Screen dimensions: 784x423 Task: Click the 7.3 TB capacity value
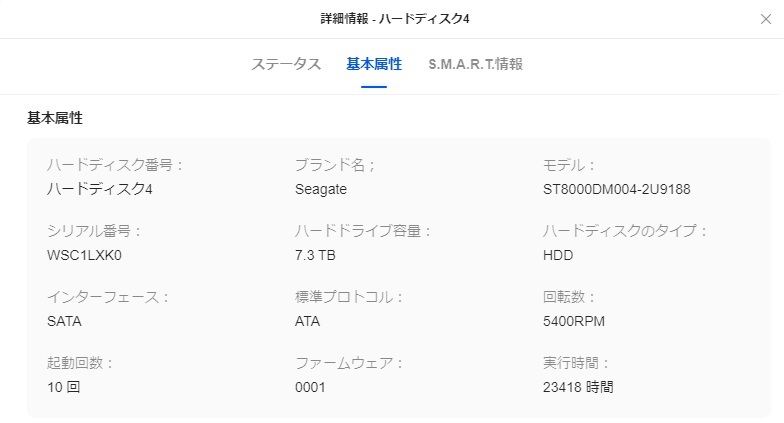point(317,255)
